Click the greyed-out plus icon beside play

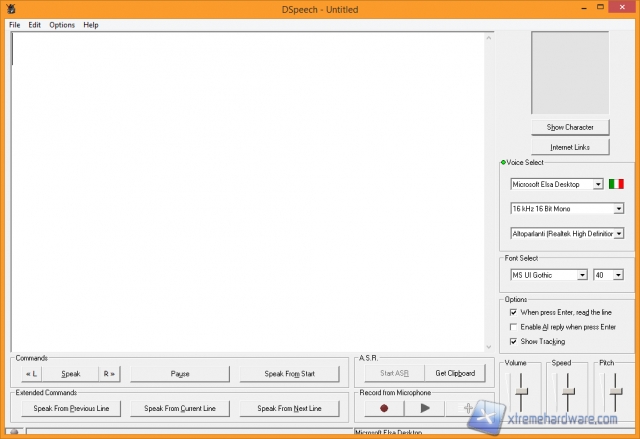467,408
